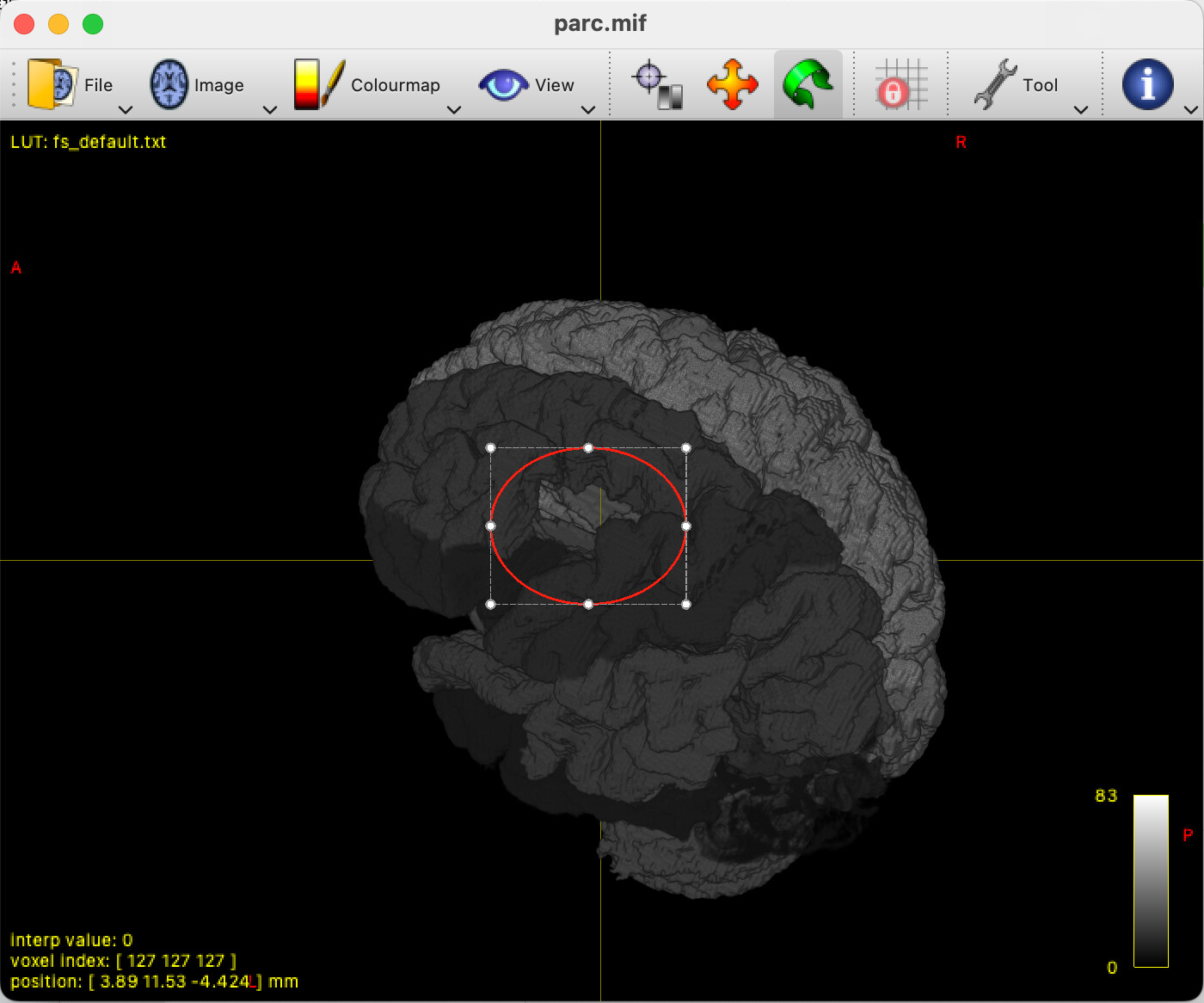The width and height of the screenshot is (1204, 1003).
Task: Open the Colourmap paintbrush icon
Action: click(x=319, y=84)
